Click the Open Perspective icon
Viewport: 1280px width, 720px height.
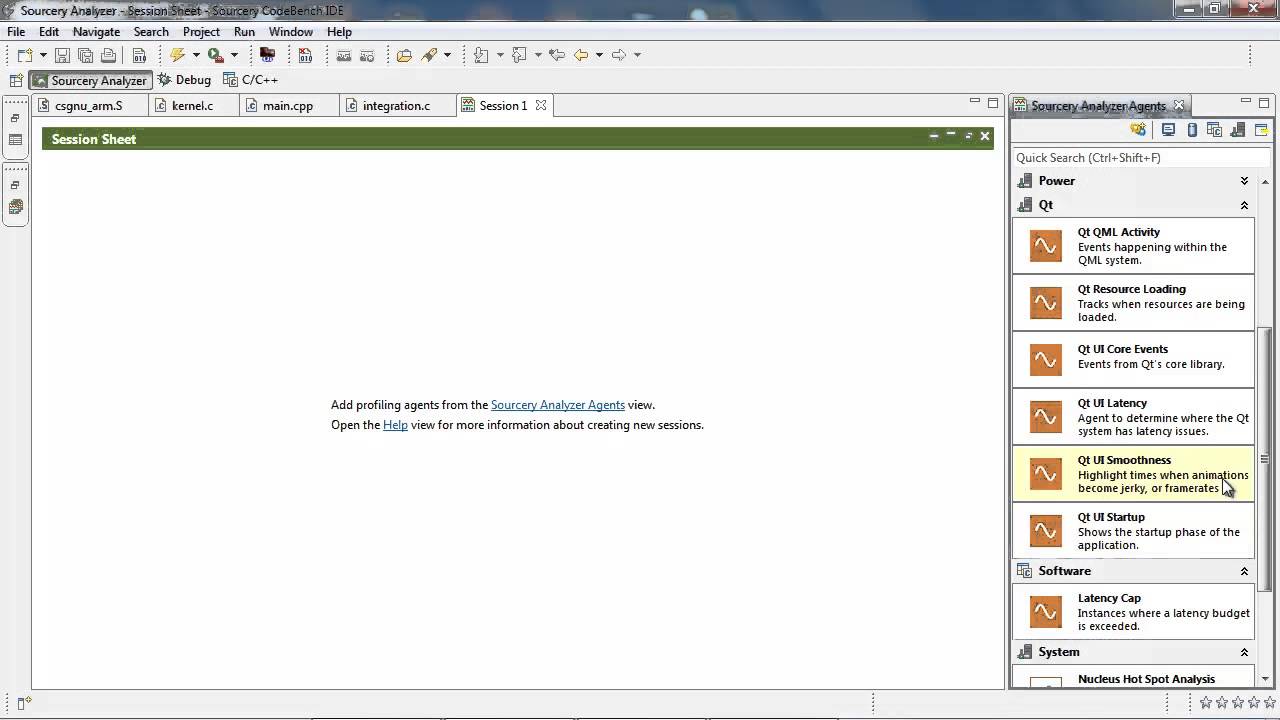tap(16, 80)
